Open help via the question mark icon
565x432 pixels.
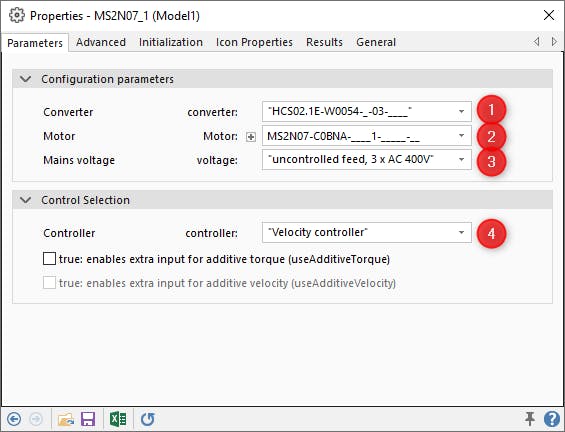[552, 419]
